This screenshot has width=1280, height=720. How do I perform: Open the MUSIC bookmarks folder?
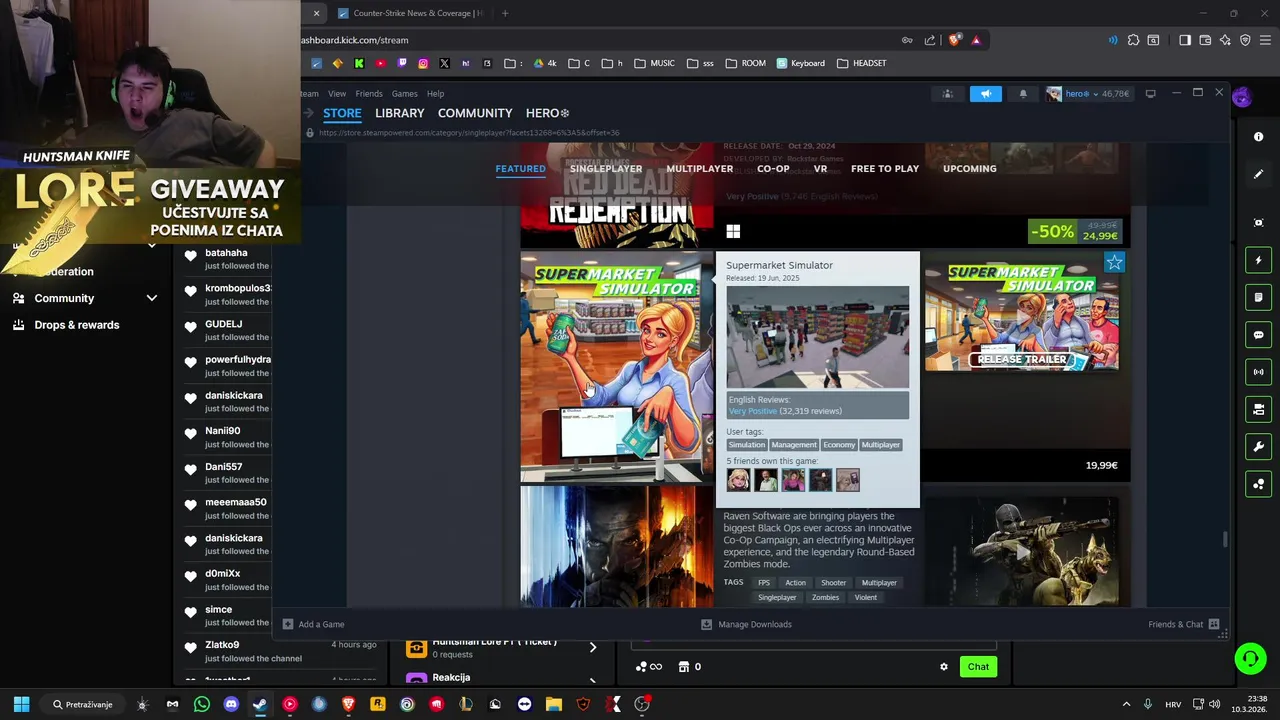[654, 63]
